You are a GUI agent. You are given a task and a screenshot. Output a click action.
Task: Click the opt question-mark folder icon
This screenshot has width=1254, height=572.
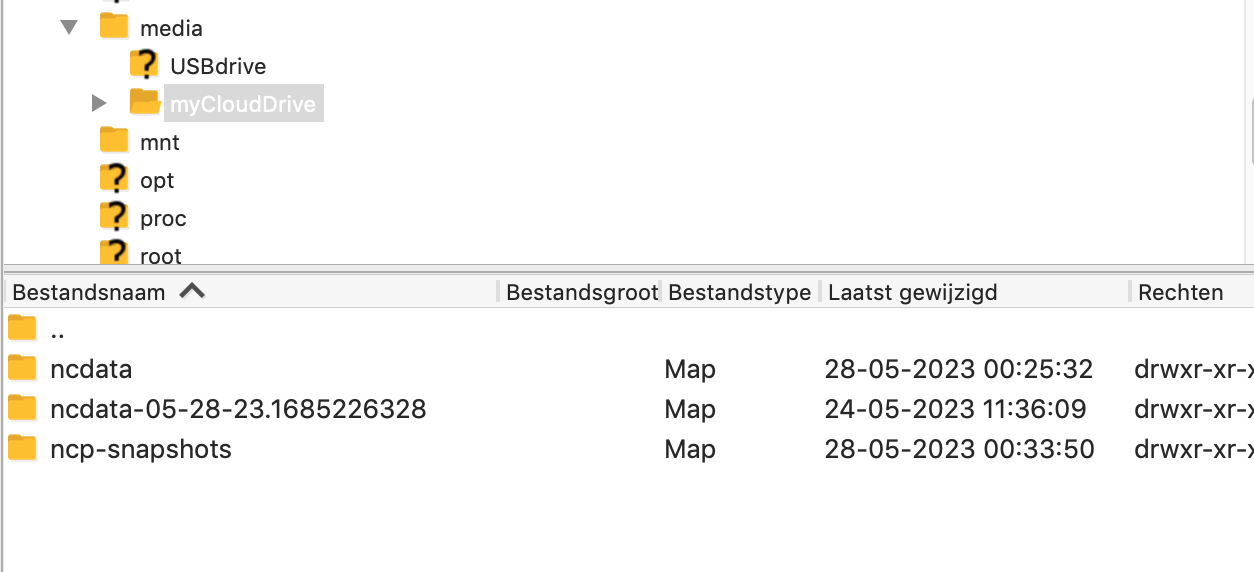coord(114,180)
